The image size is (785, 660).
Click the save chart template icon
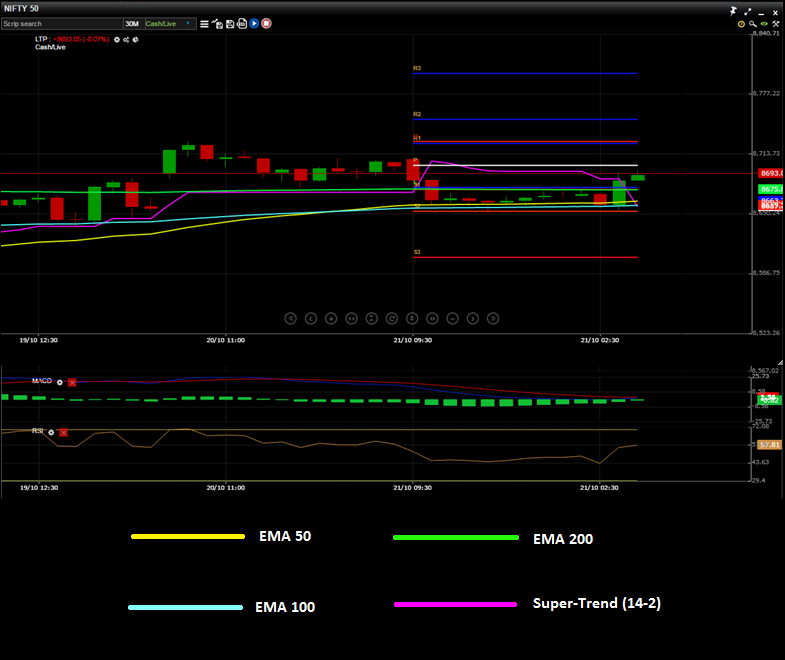(x=217, y=24)
